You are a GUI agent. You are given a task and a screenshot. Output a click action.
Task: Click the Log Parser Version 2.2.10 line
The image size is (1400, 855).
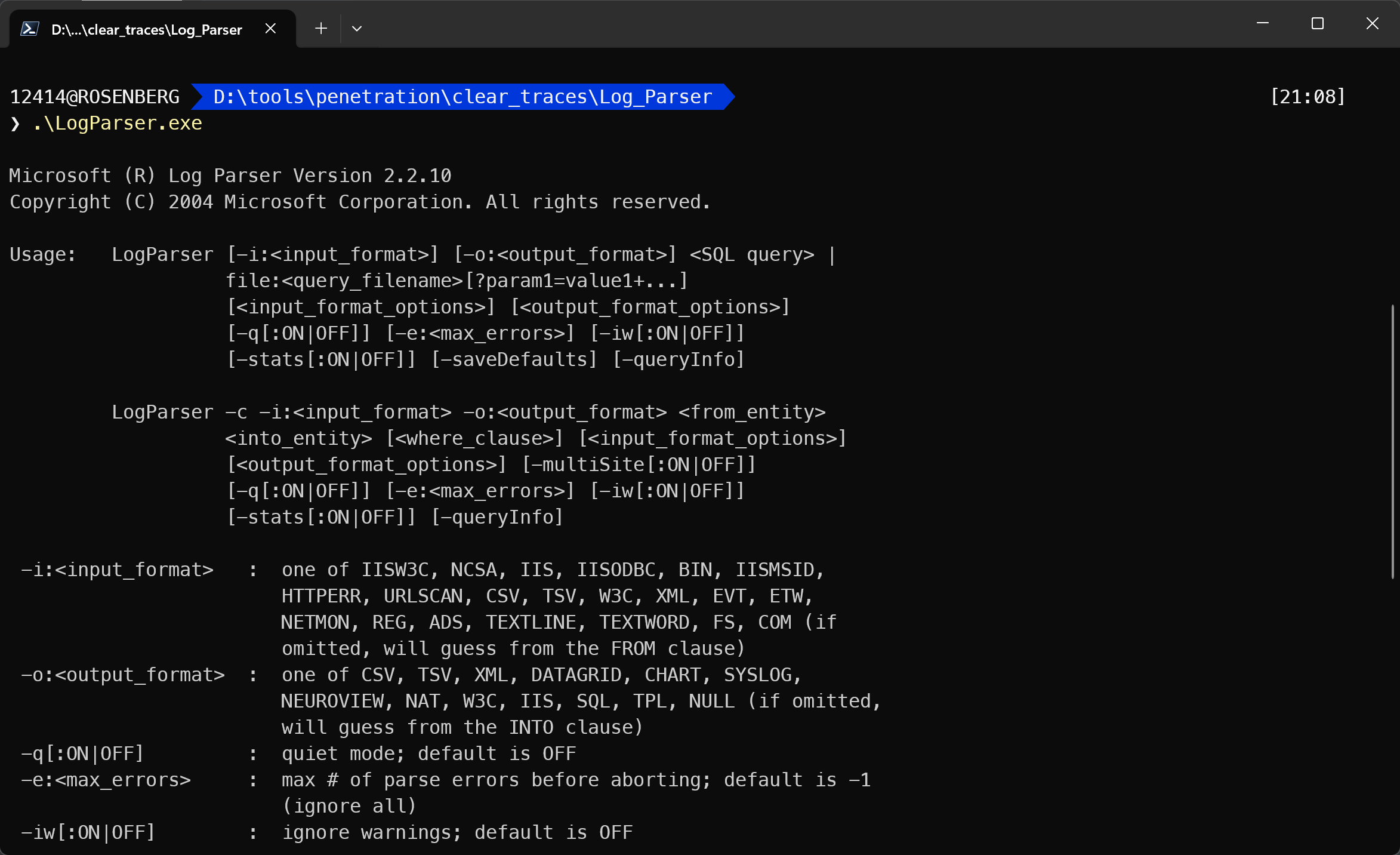[x=230, y=176]
